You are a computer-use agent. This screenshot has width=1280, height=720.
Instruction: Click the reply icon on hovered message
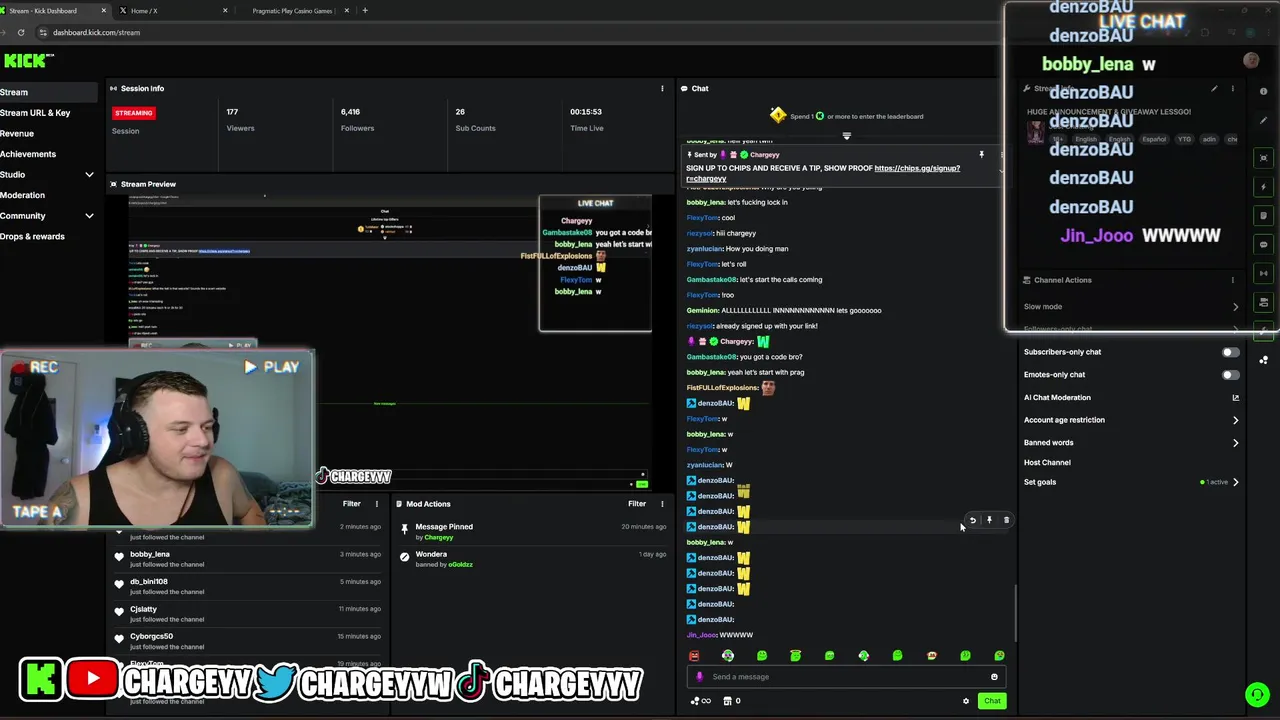pos(972,520)
